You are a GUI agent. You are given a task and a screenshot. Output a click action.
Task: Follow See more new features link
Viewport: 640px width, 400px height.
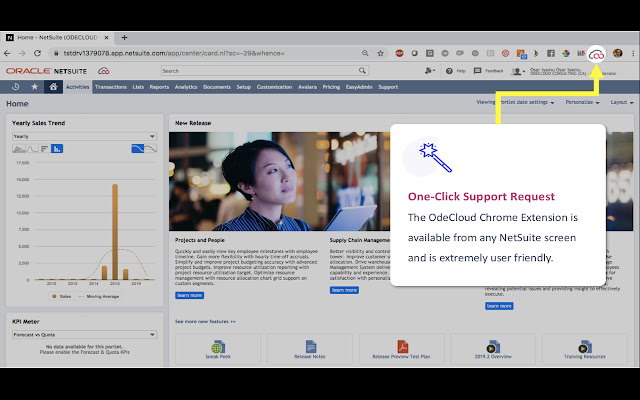205,322
